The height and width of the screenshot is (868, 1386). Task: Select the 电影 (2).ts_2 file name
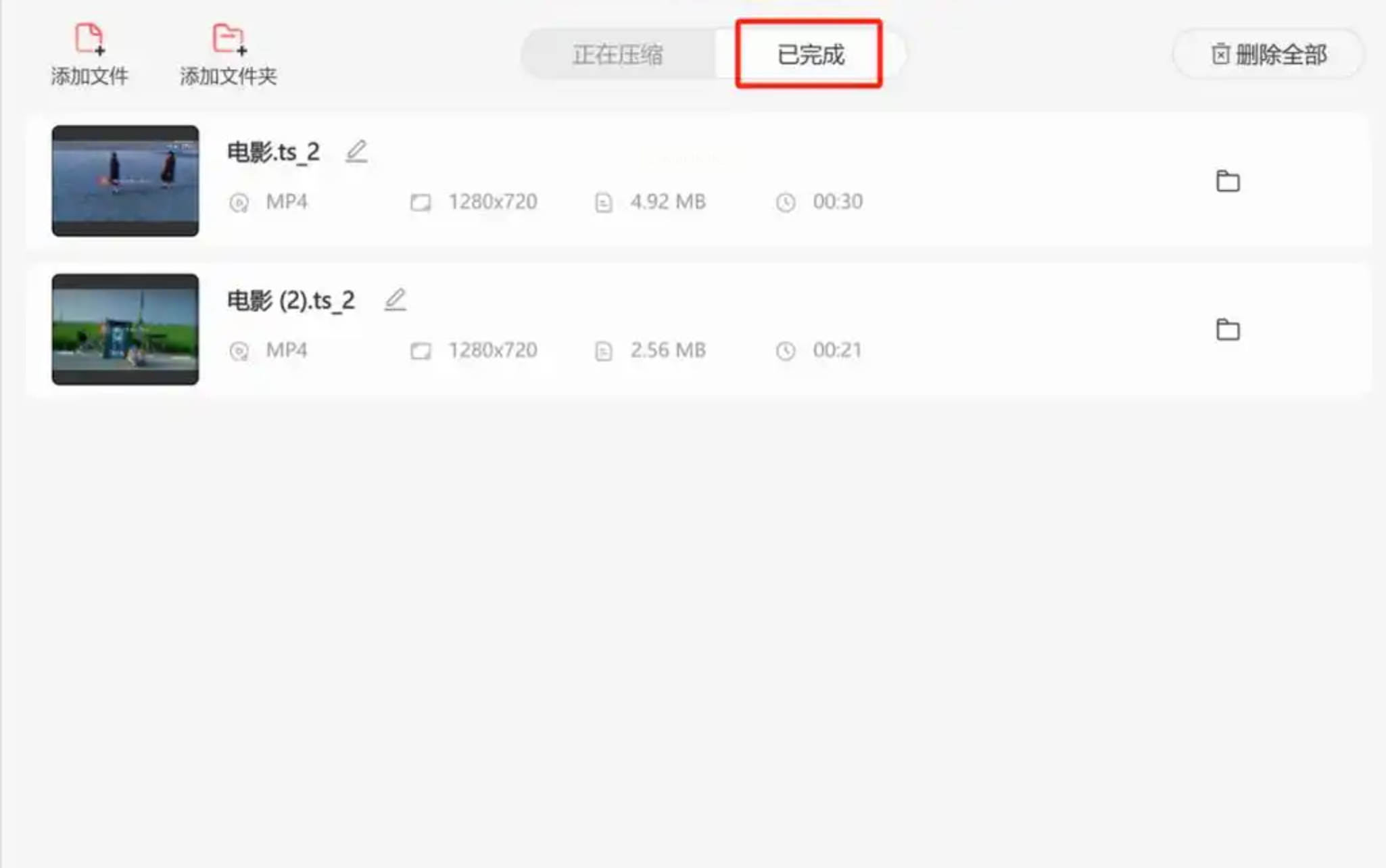[291, 301]
